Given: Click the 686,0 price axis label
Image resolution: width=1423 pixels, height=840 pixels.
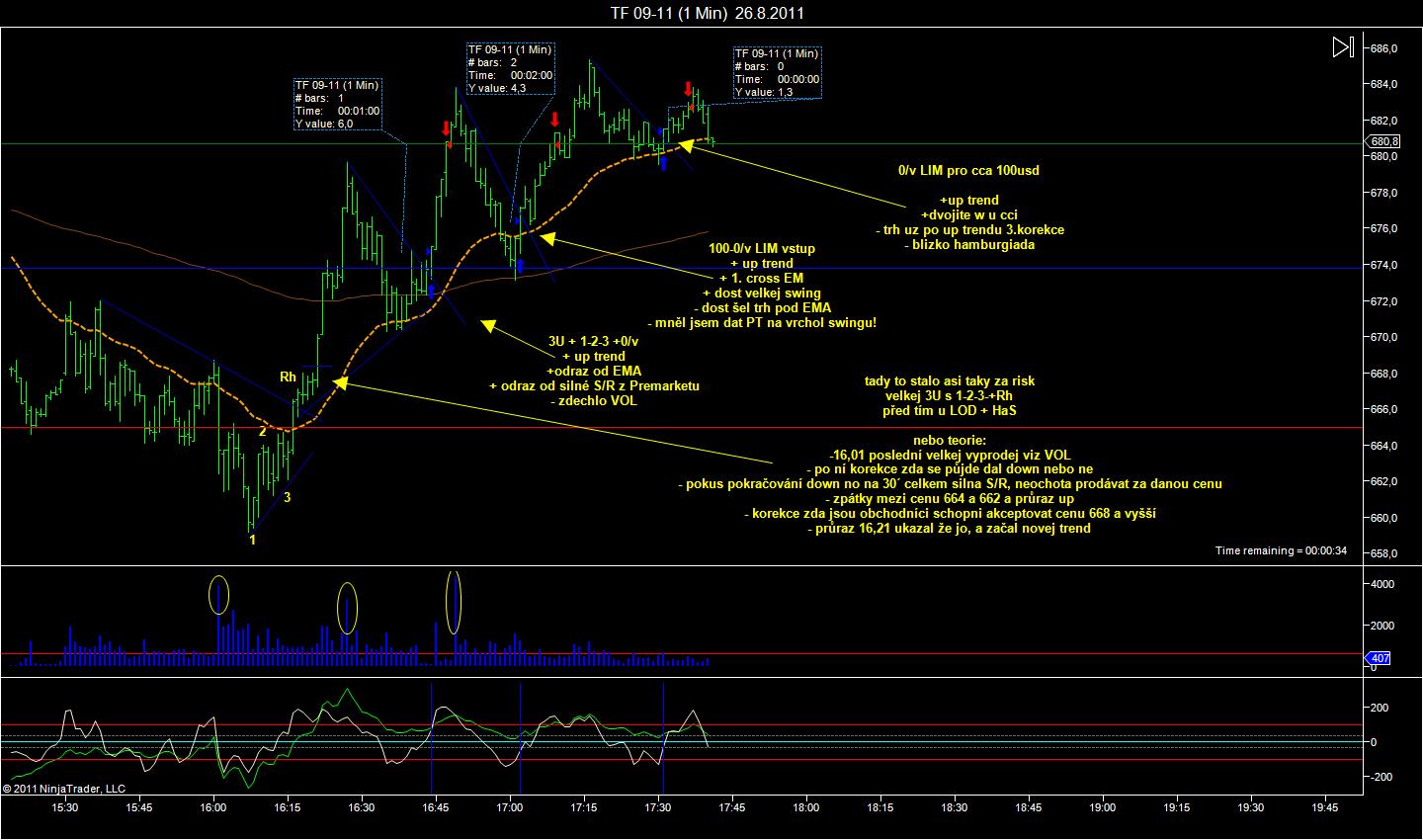Looking at the screenshot, I should coord(1382,48).
